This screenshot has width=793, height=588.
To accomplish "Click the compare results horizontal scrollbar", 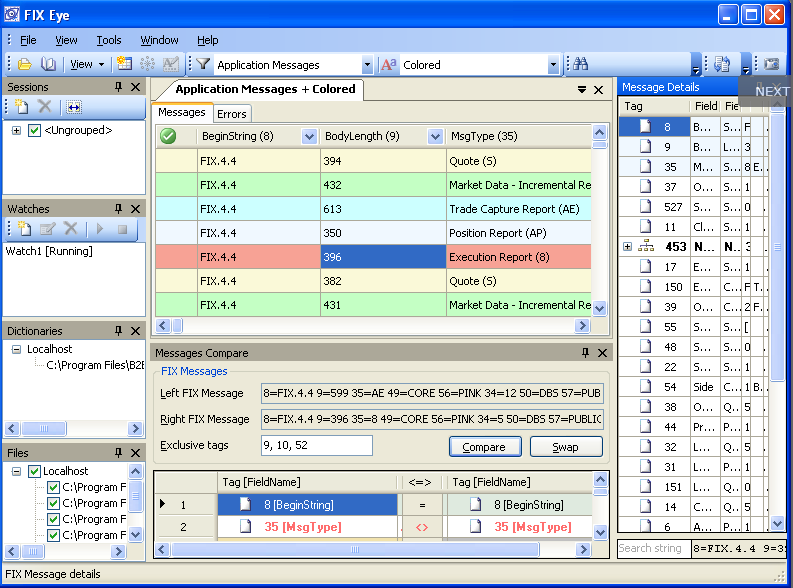I will click(x=355, y=549).
